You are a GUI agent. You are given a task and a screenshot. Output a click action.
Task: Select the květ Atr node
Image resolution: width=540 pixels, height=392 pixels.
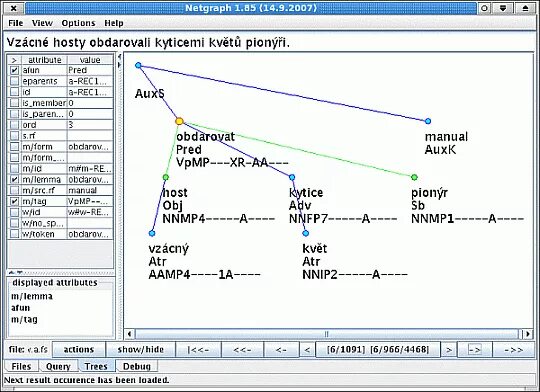click(305, 233)
